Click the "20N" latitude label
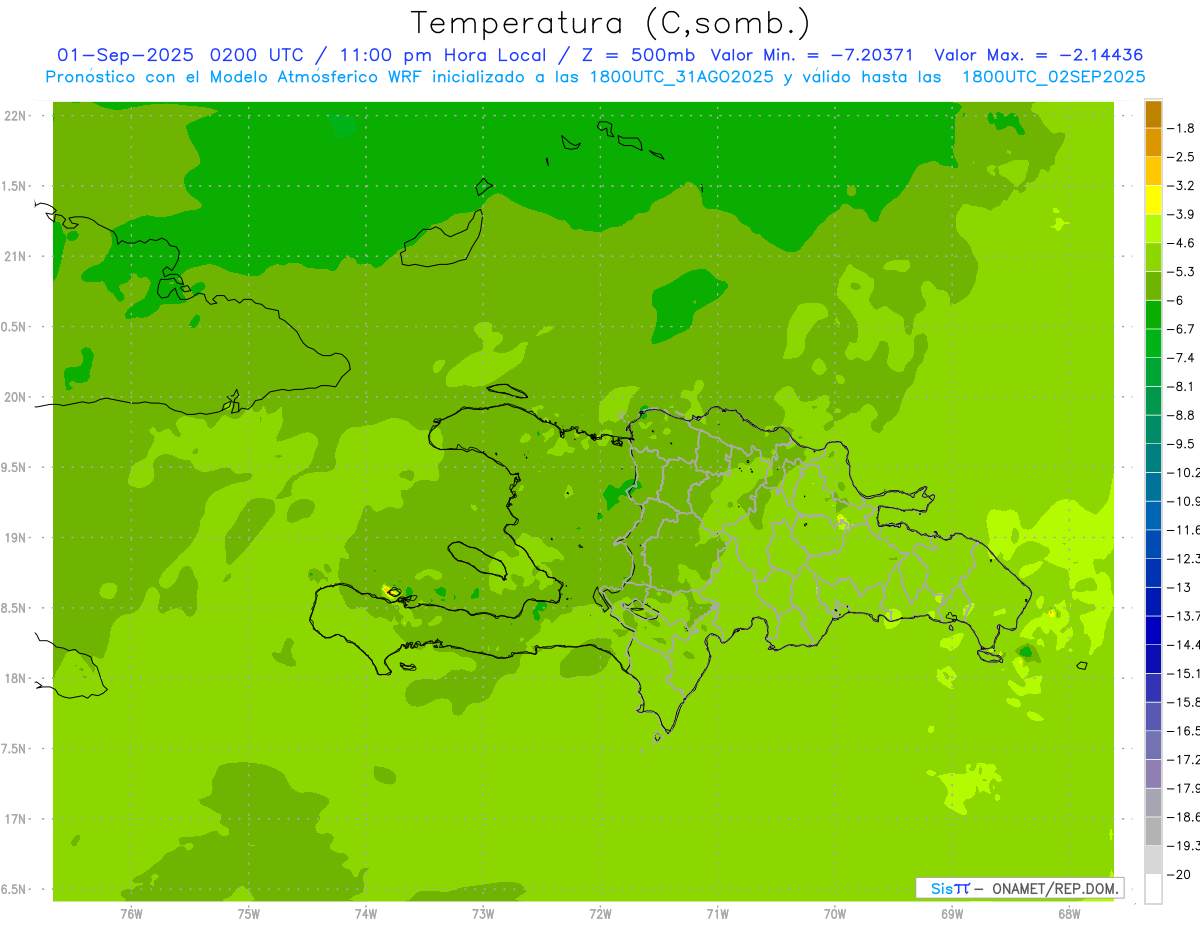1200x927 pixels. pos(15,397)
